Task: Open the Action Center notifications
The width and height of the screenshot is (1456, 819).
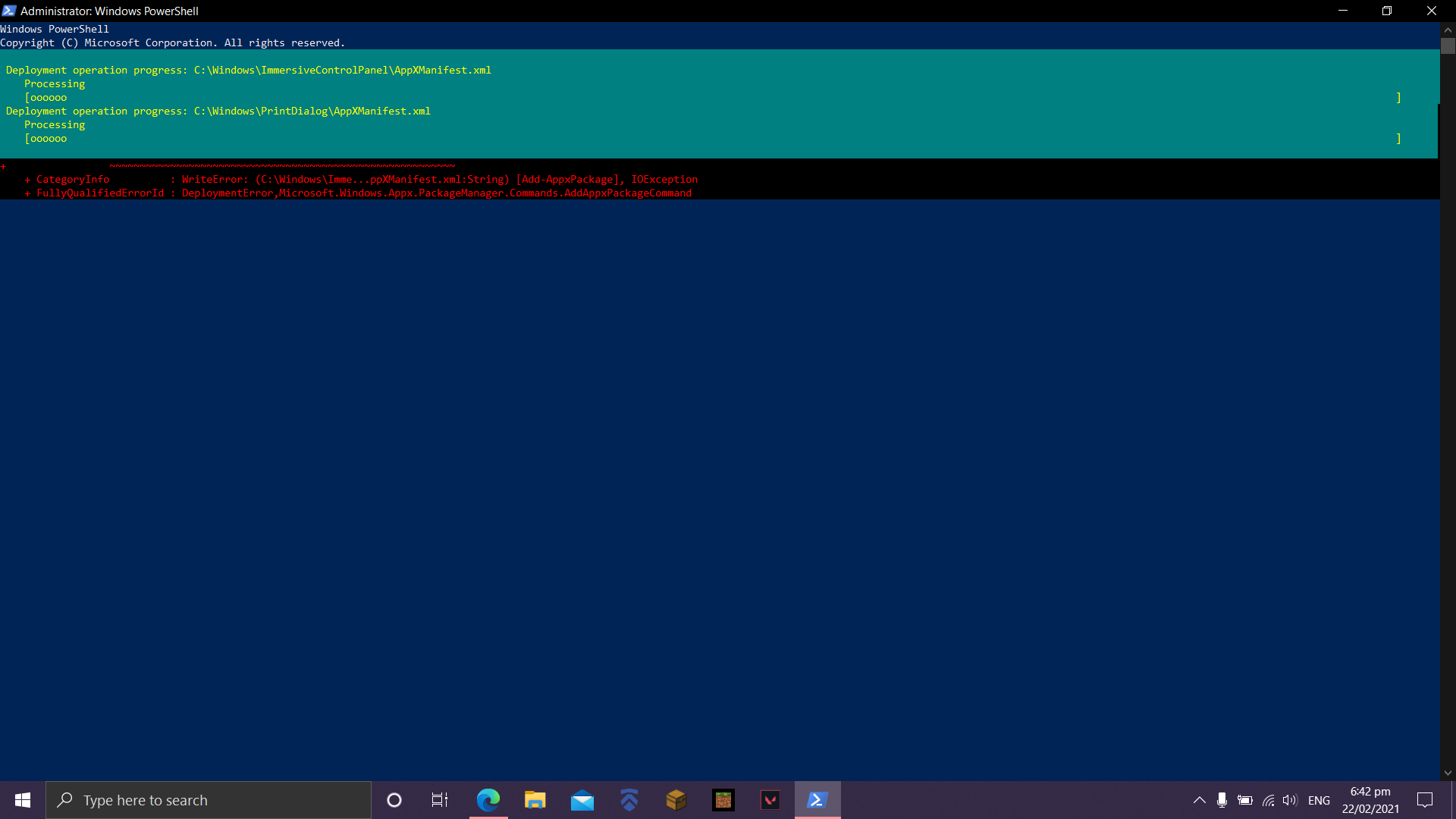Action: tap(1425, 800)
